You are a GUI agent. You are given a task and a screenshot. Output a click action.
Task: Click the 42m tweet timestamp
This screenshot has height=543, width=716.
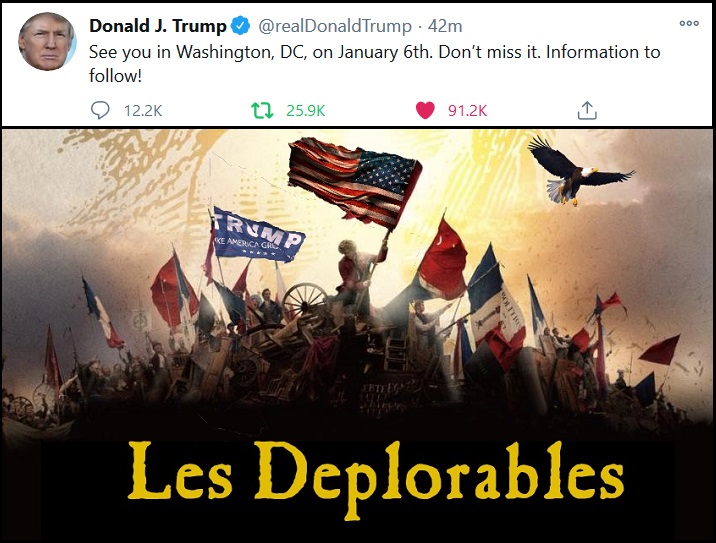coord(445,26)
